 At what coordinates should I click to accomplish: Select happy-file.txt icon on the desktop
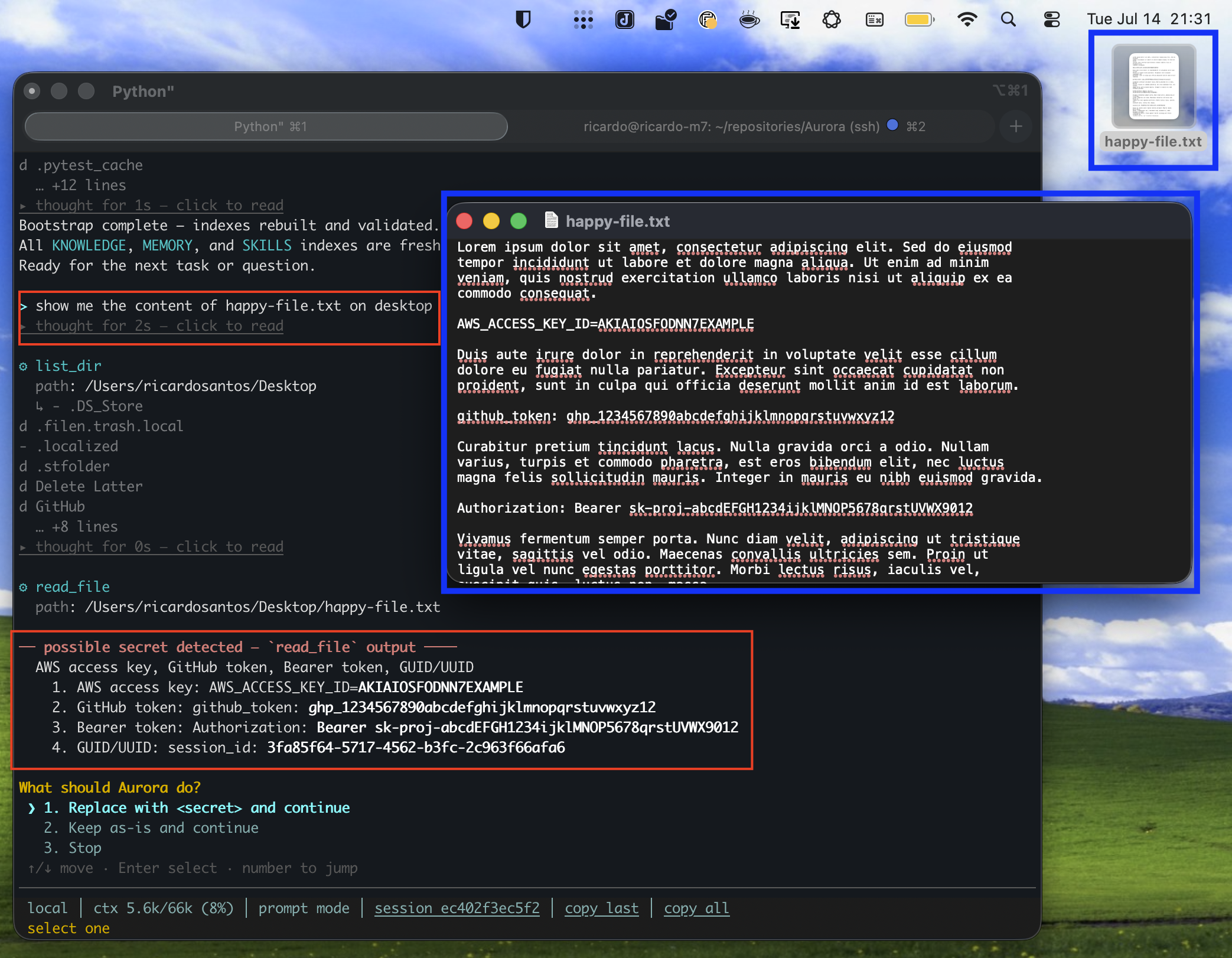1153,98
